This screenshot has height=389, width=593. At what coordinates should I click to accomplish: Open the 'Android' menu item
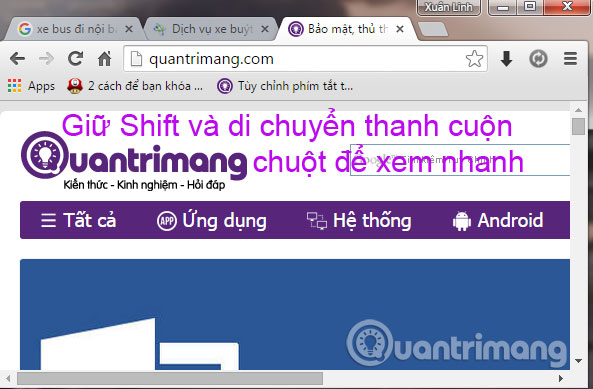tap(498, 220)
